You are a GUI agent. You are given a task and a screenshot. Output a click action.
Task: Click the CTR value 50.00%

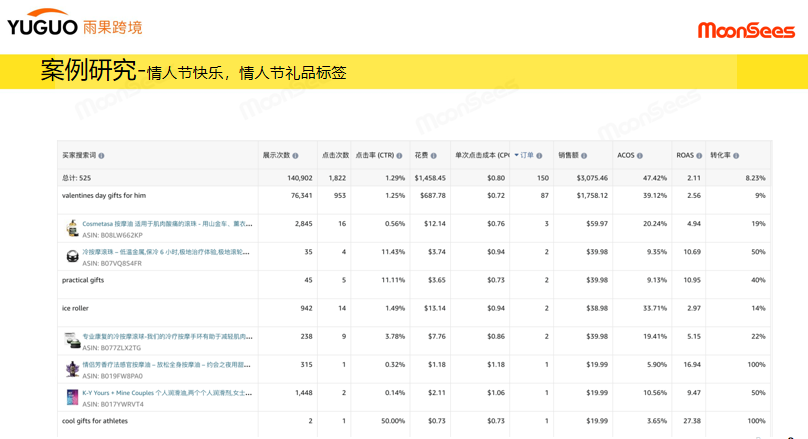[x=393, y=421]
